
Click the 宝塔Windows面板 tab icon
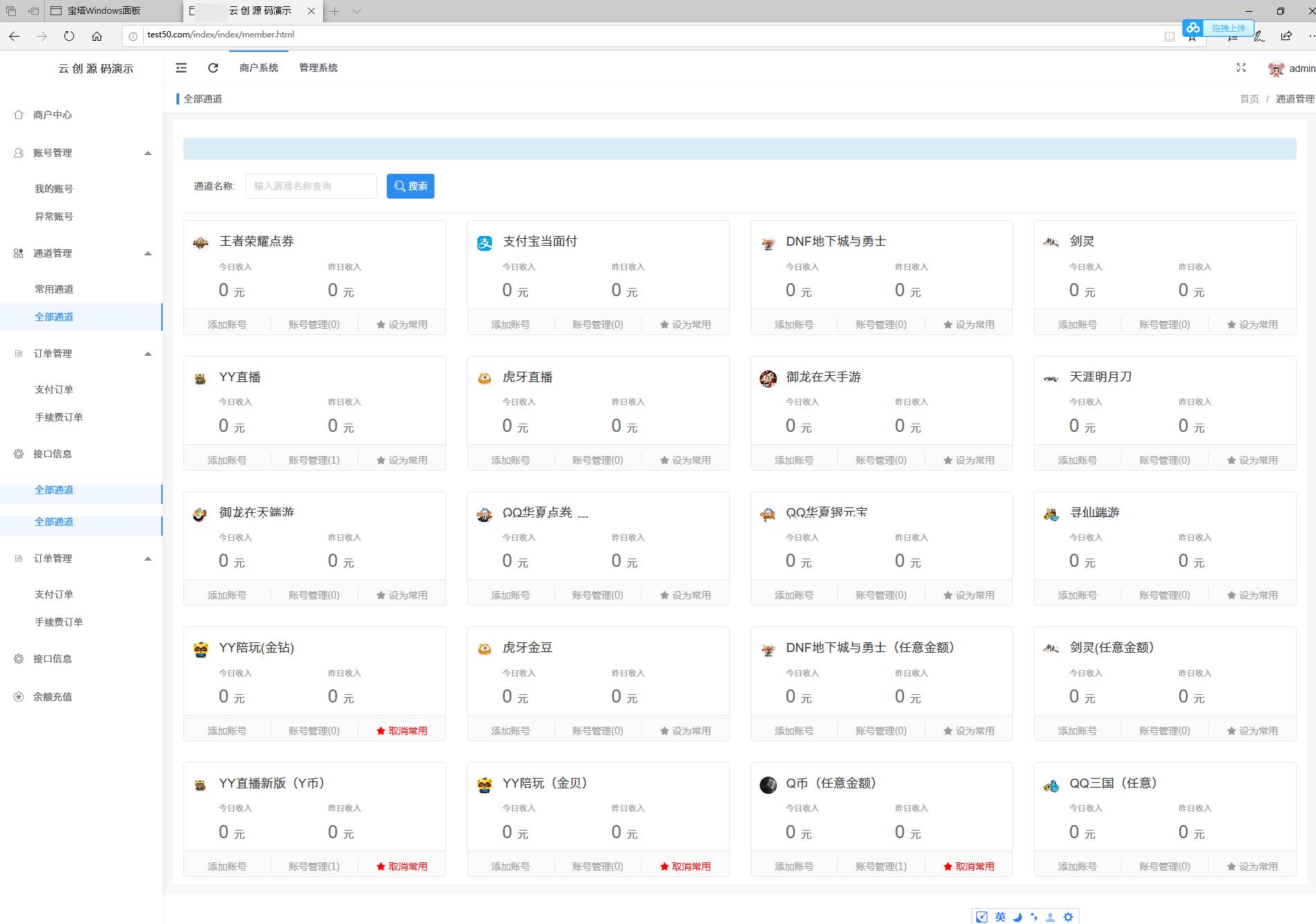coord(57,11)
